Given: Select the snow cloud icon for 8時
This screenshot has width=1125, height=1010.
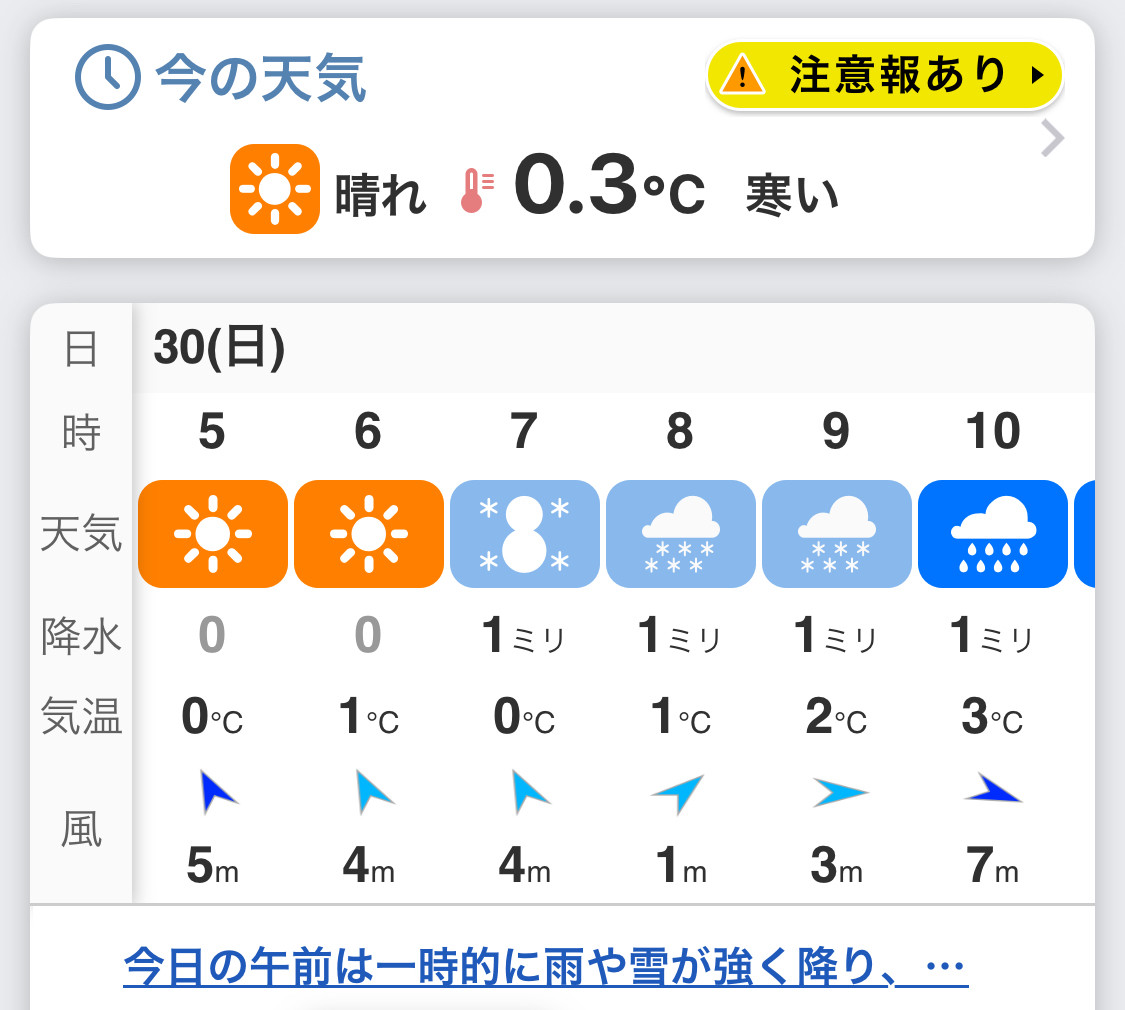Looking at the screenshot, I should click(x=681, y=534).
